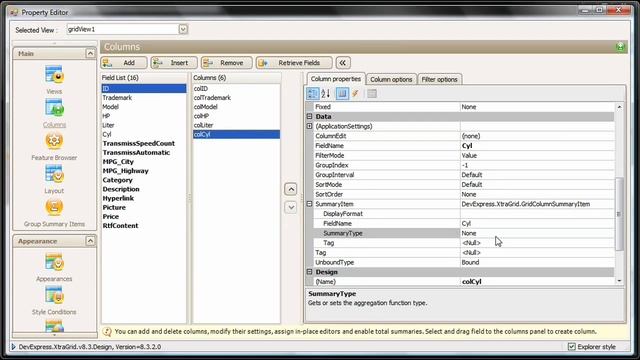The width and height of the screenshot is (640, 360).
Task: Open the Layout section icon
Action: pyautogui.click(x=54, y=174)
